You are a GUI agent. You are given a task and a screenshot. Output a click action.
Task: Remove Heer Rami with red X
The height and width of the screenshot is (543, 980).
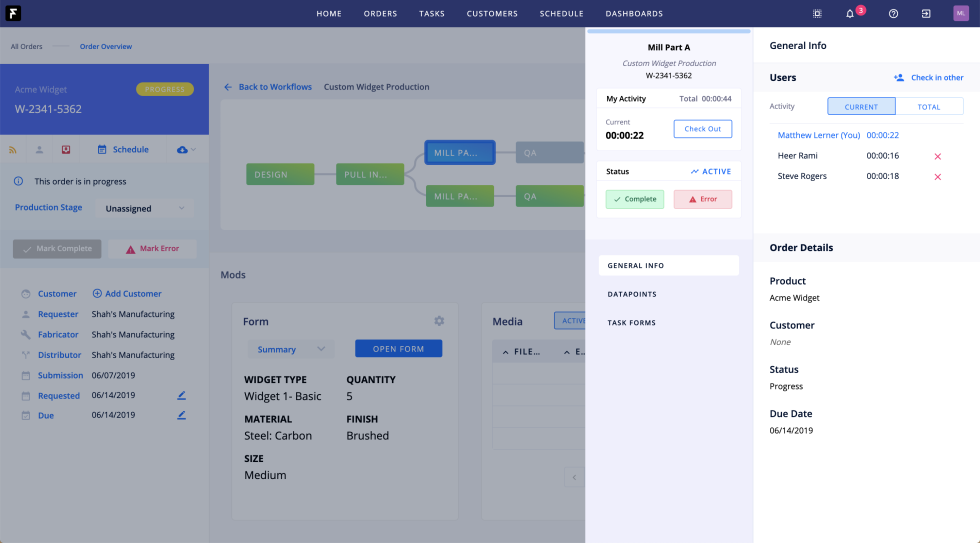[x=937, y=157]
